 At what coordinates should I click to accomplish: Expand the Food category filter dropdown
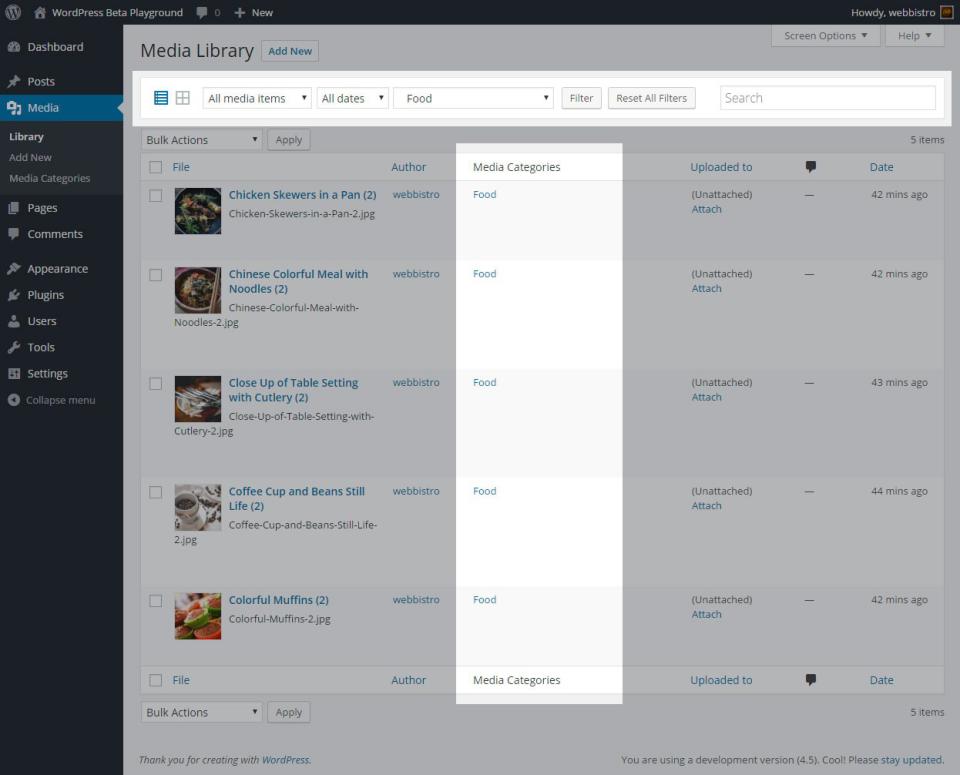[474, 98]
